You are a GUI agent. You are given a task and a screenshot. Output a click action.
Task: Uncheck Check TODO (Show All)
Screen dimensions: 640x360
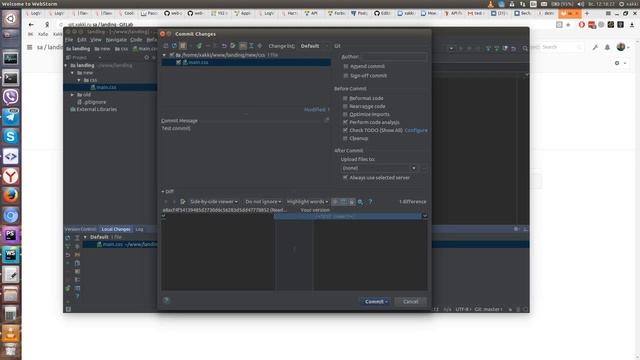tap(345, 130)
